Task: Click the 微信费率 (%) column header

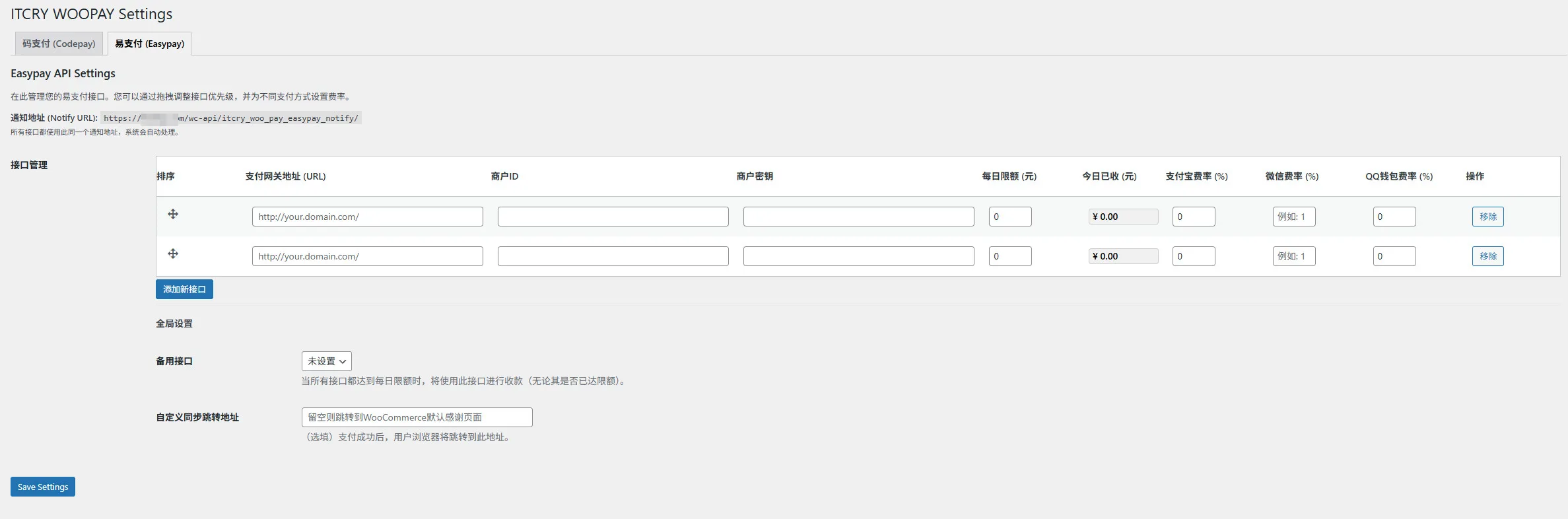Action: click(1292, 176)
